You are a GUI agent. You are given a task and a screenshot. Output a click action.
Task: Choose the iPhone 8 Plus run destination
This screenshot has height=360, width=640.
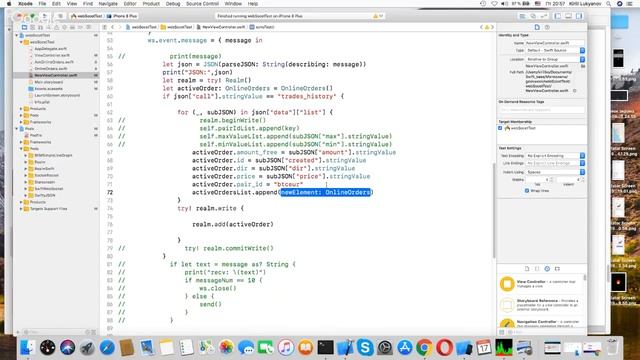[x=122, y=16]
